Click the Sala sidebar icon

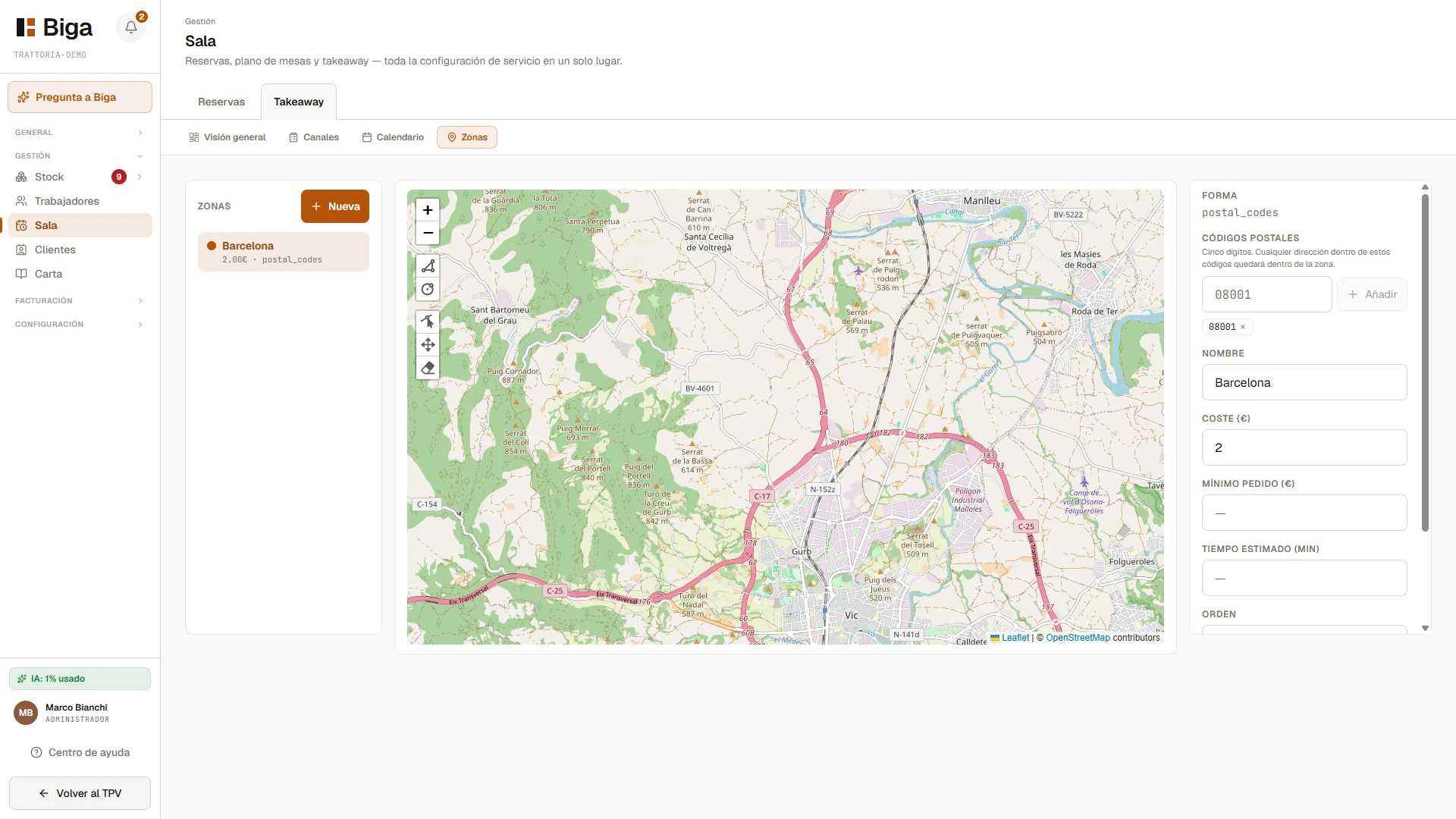click(21, 225)
